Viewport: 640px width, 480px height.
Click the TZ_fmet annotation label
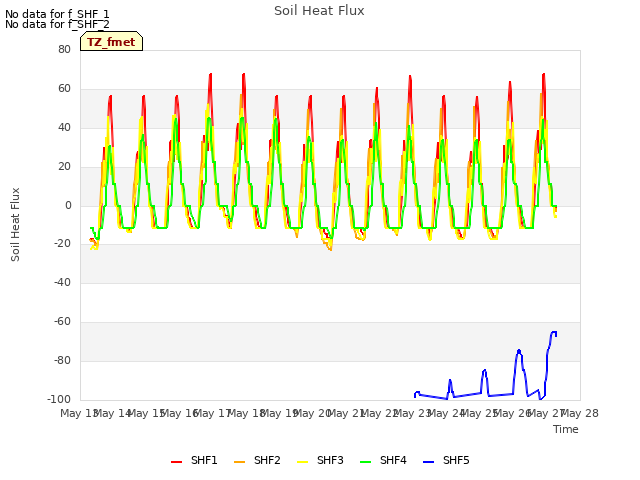pyautogui.click(x=111, y=42)
